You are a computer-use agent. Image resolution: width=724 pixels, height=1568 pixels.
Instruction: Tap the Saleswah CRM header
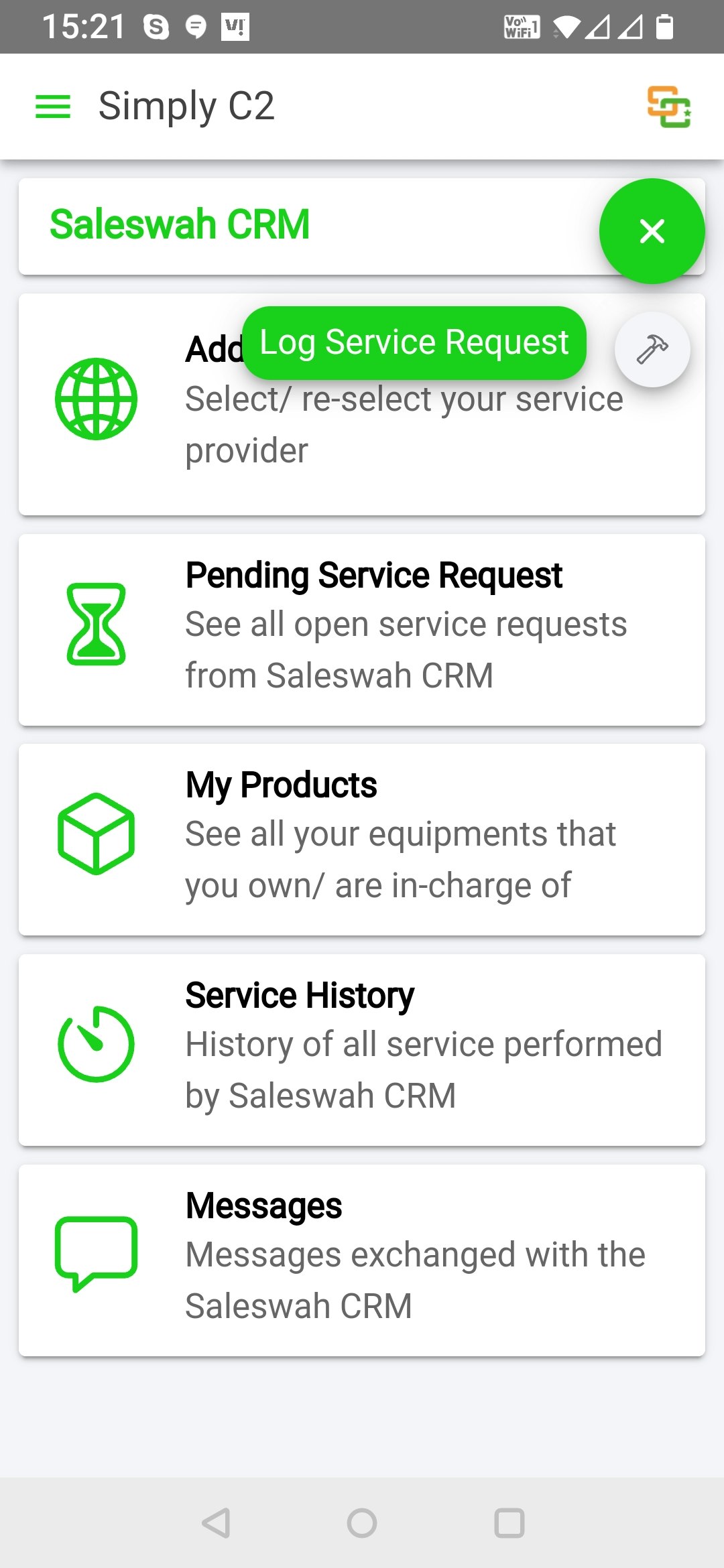tap(180, 224)
